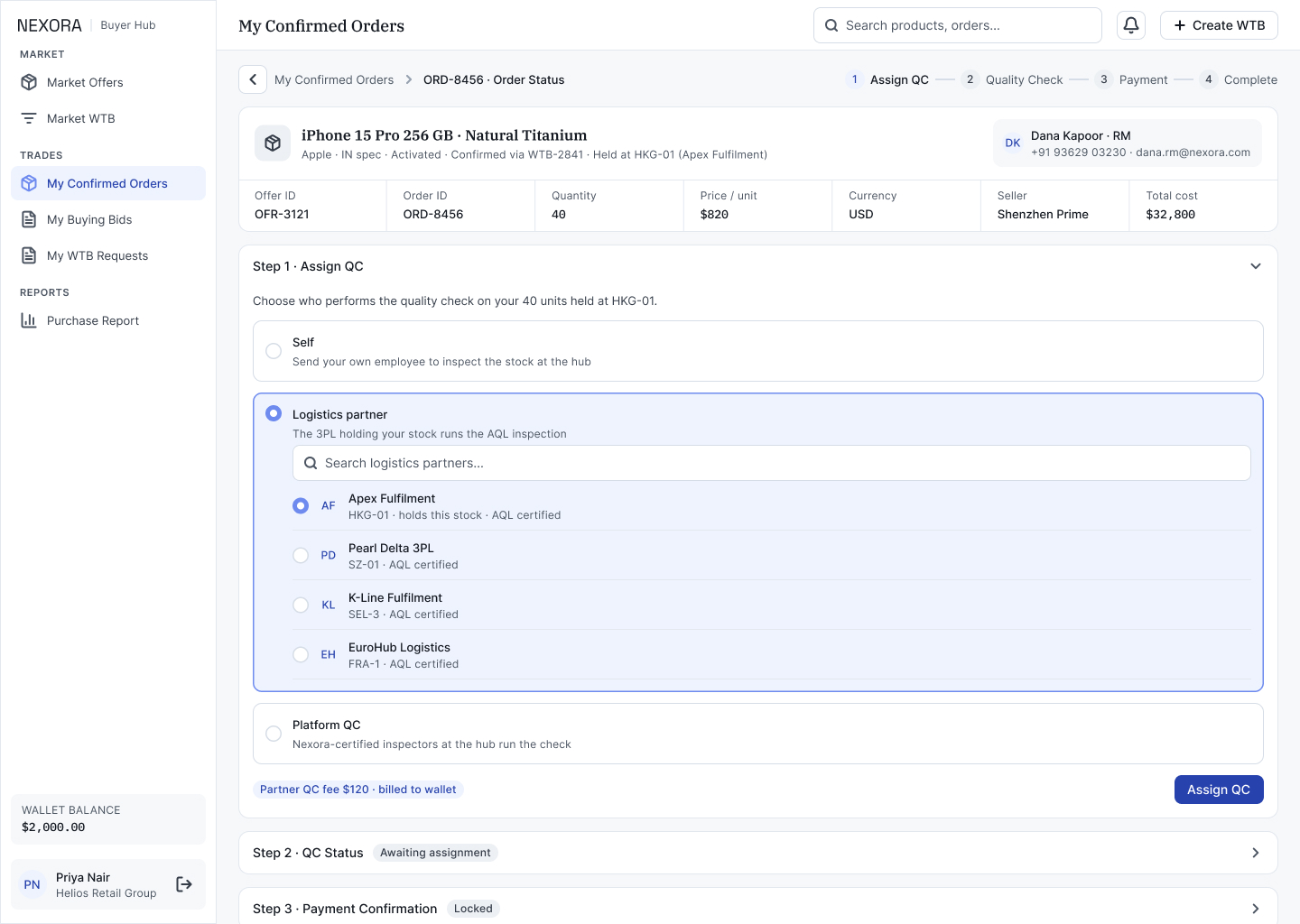Click Currency value USD
The width and height of the screenshot is (1300, 924).
(861, 215)
